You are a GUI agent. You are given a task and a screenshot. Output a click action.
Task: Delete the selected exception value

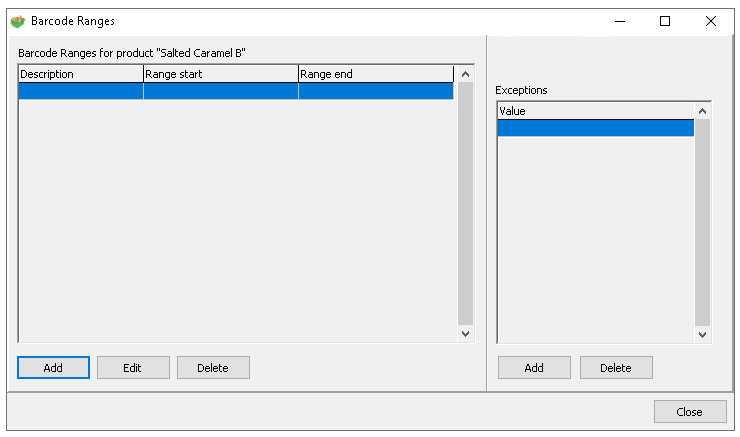(616, 368)
